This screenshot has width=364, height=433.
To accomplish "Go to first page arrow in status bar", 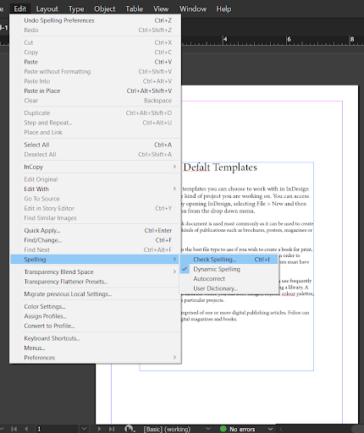I will tap(14, 429).
